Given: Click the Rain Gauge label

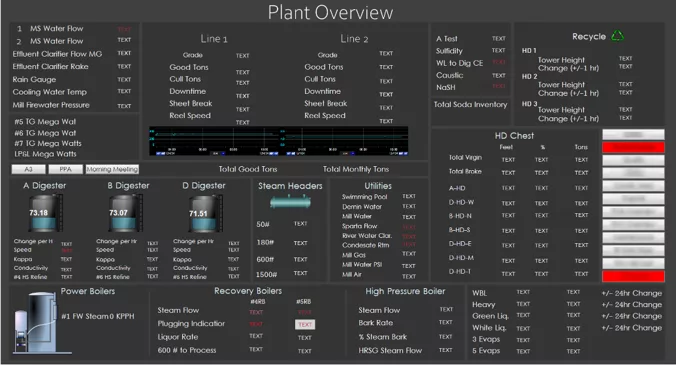Looking at the screenshot, I should coord(34,79).
